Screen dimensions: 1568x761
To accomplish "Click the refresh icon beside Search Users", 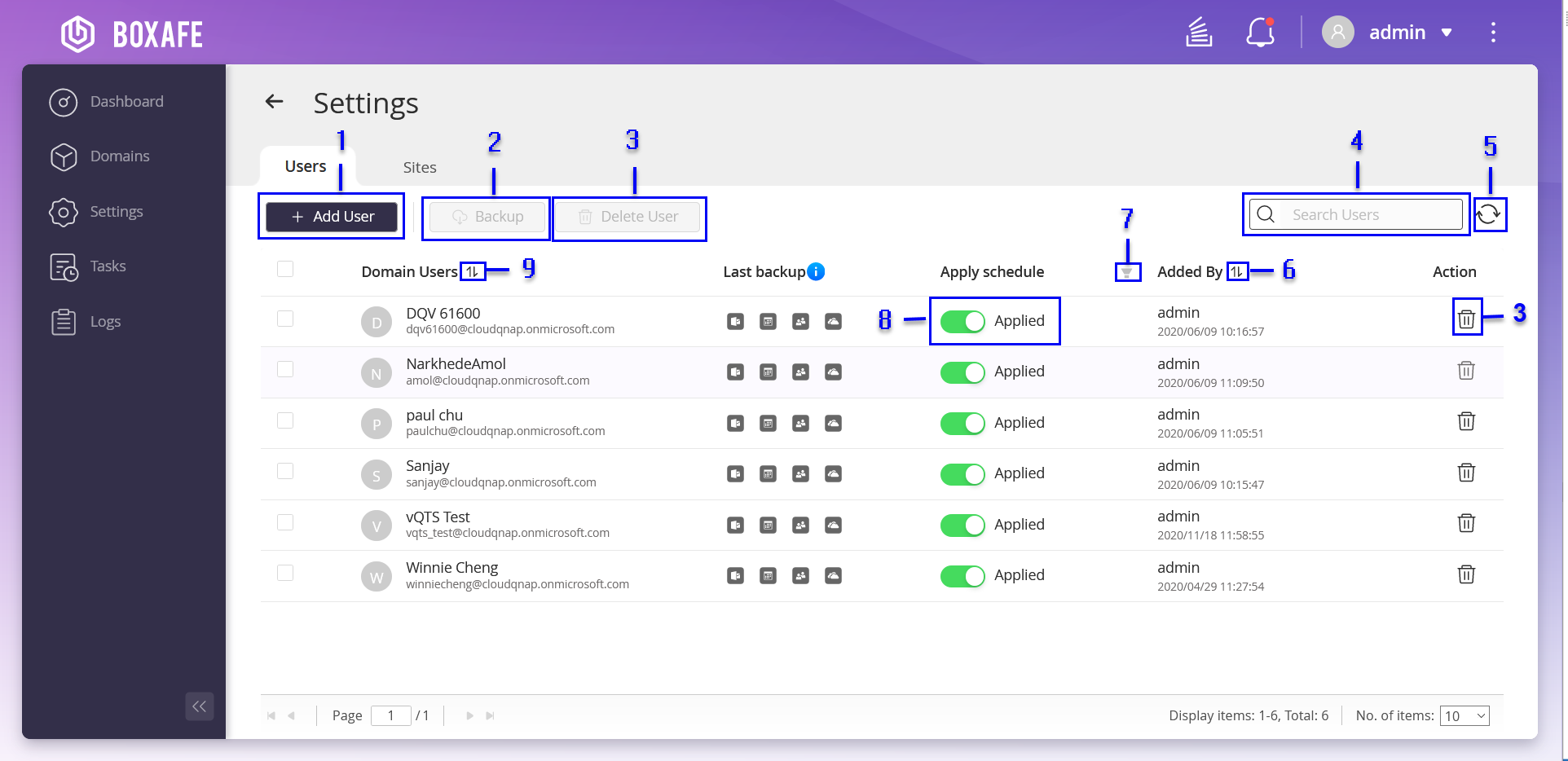I will 1488,214.
